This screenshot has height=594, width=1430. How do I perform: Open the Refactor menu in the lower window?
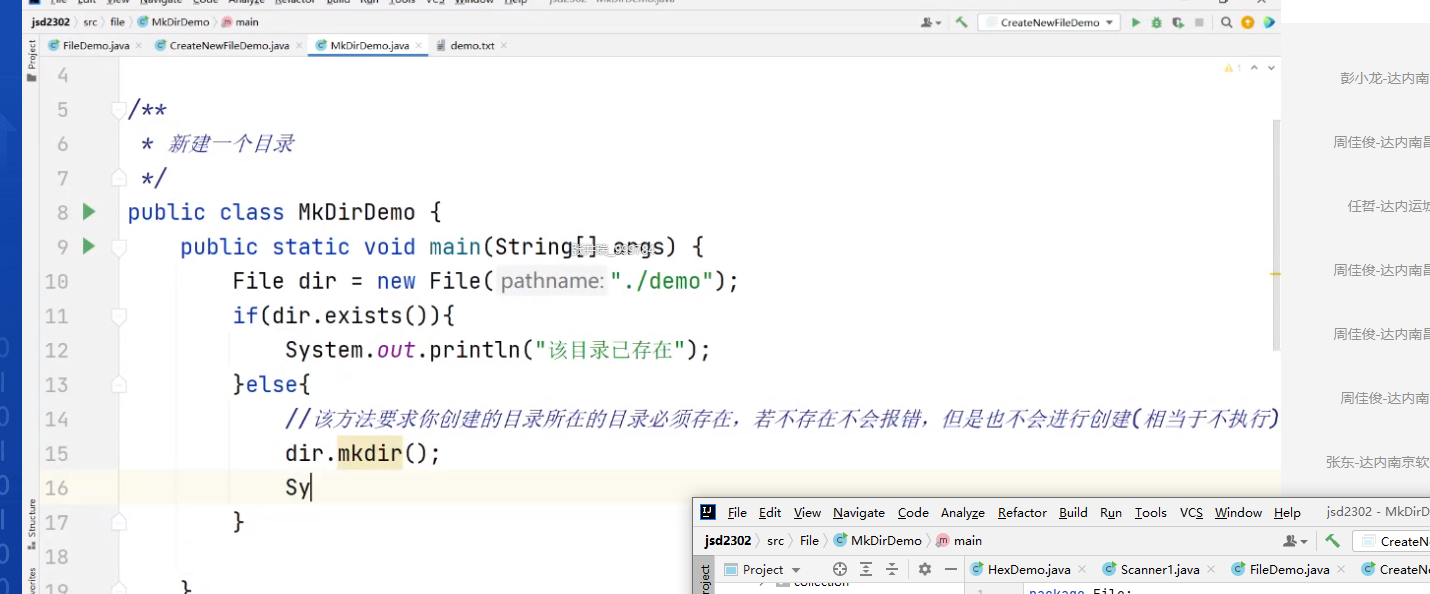(1021, 512)
